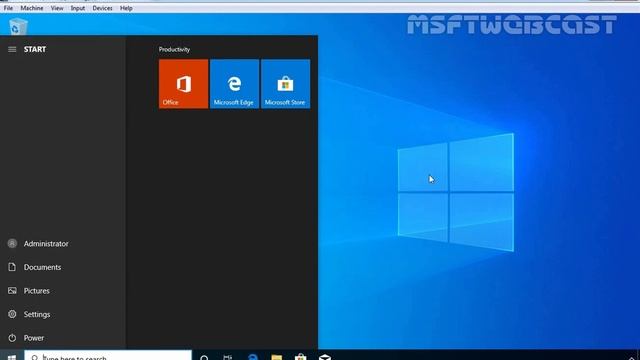Open the Administrator account options
Screen dimensions: 640x360
63,244
